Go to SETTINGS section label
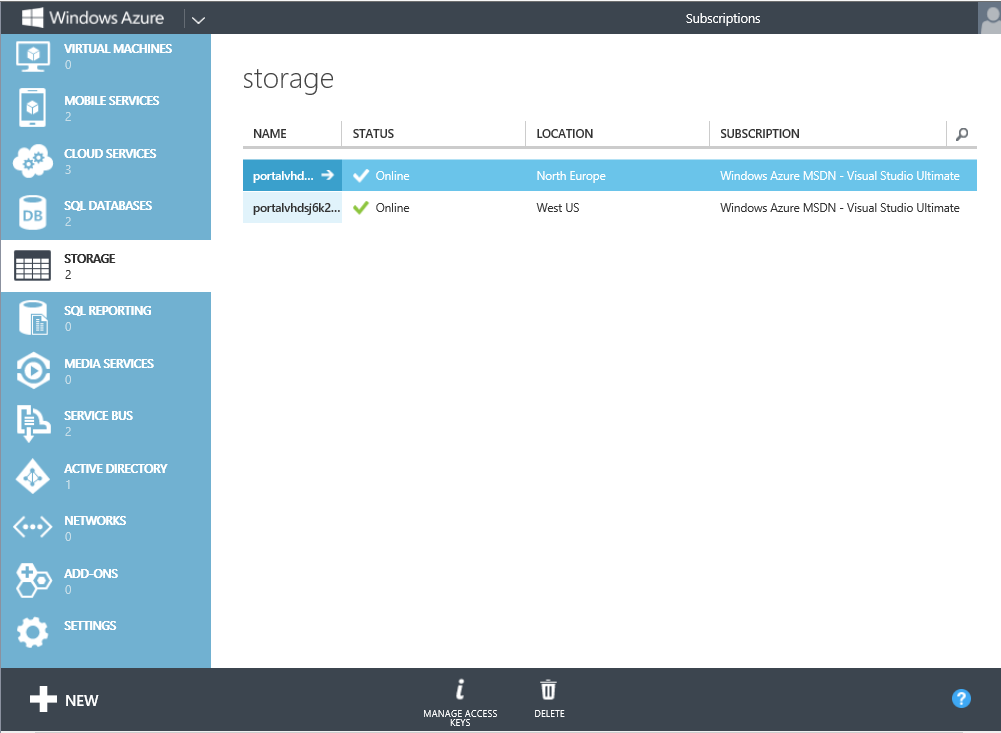 tap(90, 625)
